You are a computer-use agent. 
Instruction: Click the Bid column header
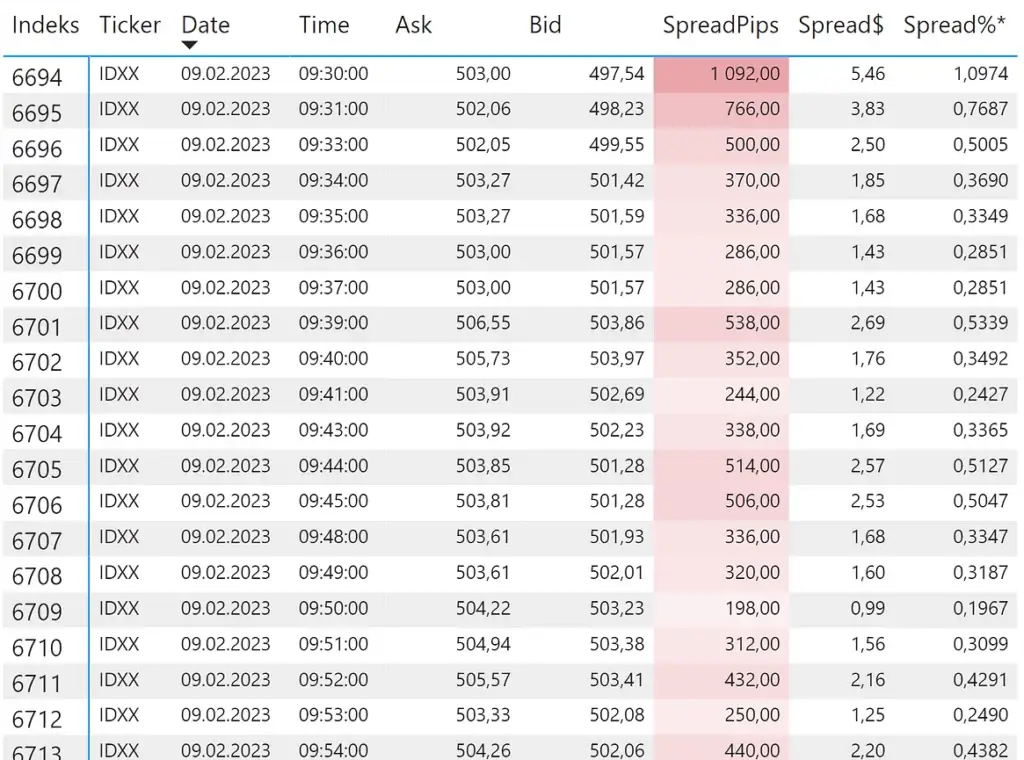(x=545, y=25)
